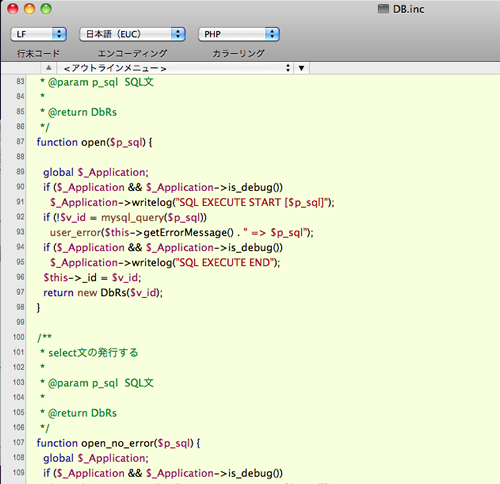Click line number 100 in the gutter
This screenshot has width=500, height=484.
[19, 337]
